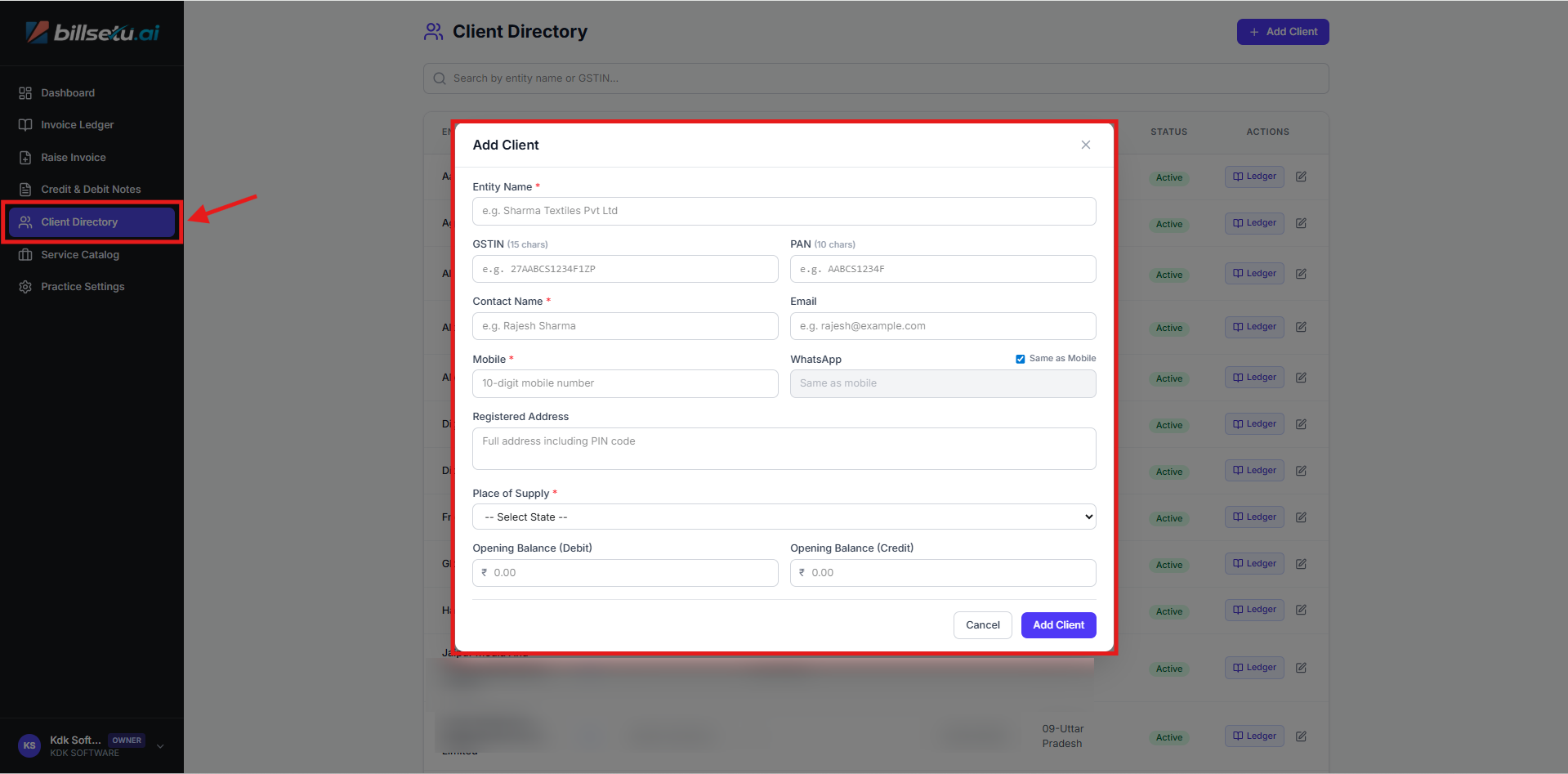Click the Invoice Ledger book icon
Viewport: 1568px width, 774px height.
(x=25, y=125)
